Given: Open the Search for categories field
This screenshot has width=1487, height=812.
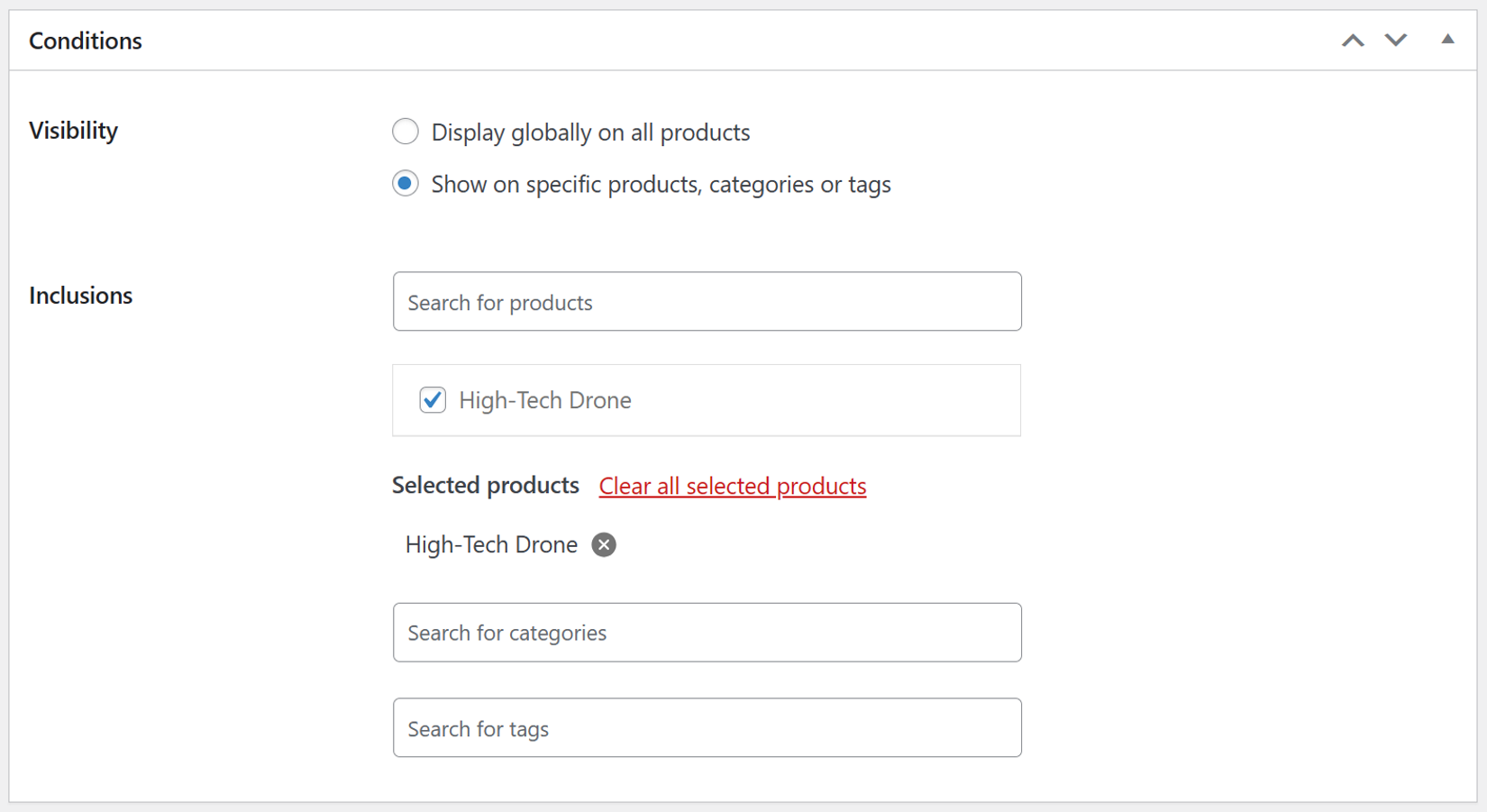Looking at the screenshot, I should (x=707, y=632).
